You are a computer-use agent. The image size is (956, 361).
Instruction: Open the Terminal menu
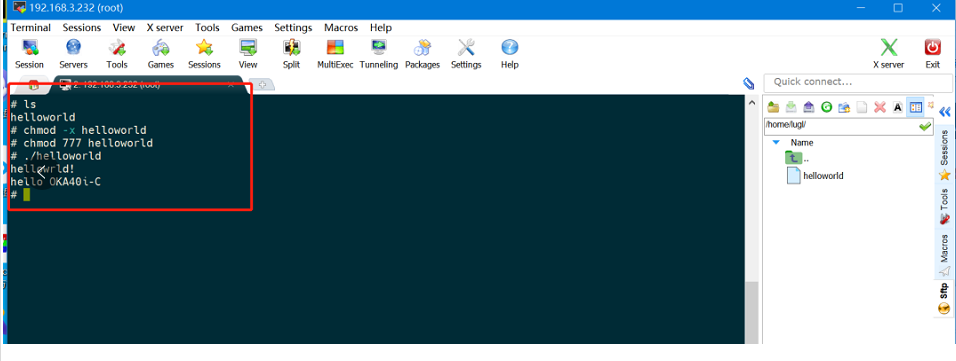tap(30, 27)
